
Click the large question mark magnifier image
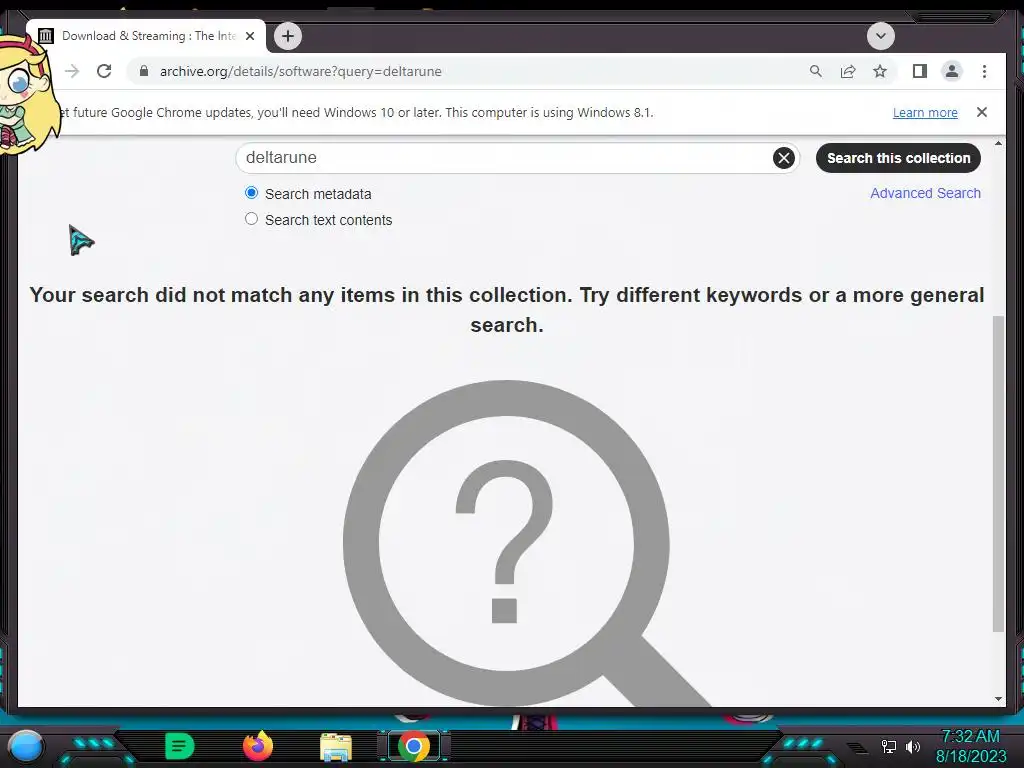[x=526, y=543]
